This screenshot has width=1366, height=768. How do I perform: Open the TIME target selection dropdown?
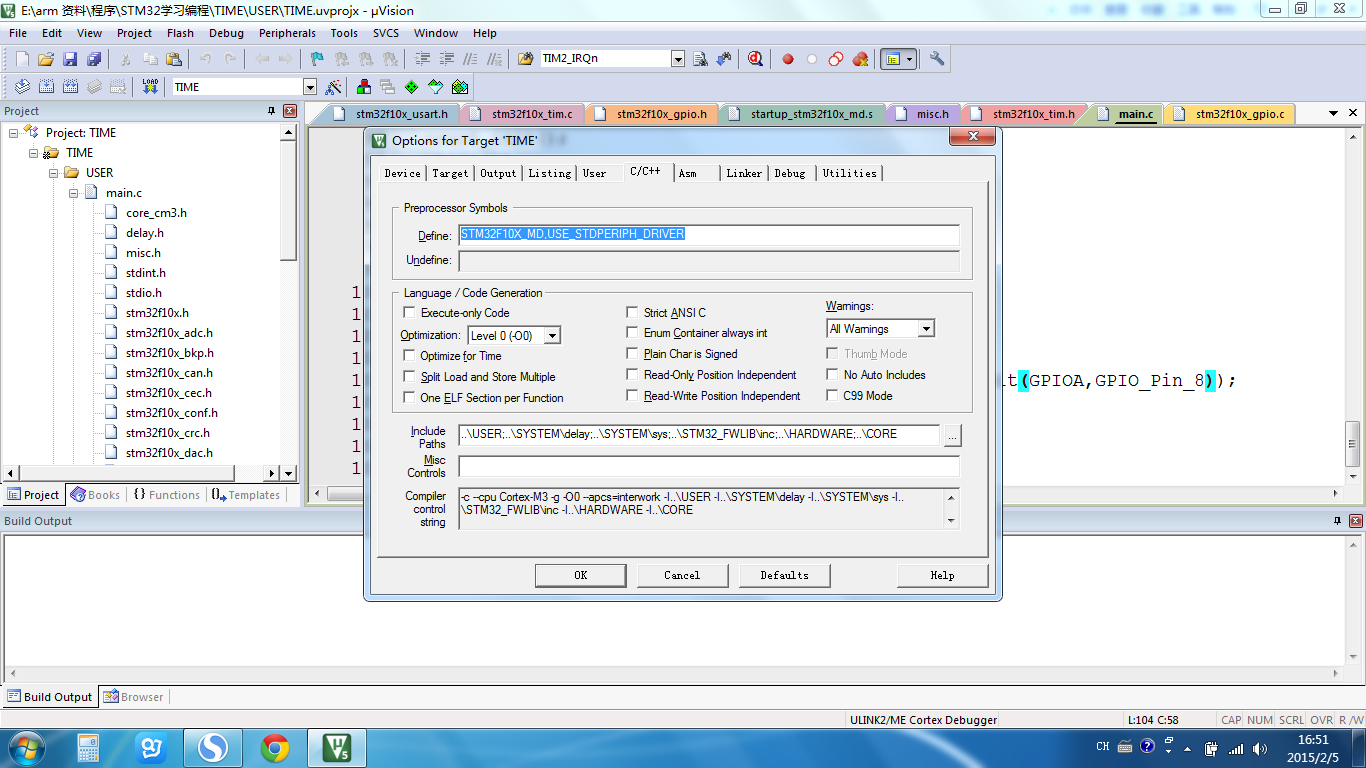(309, 87)
